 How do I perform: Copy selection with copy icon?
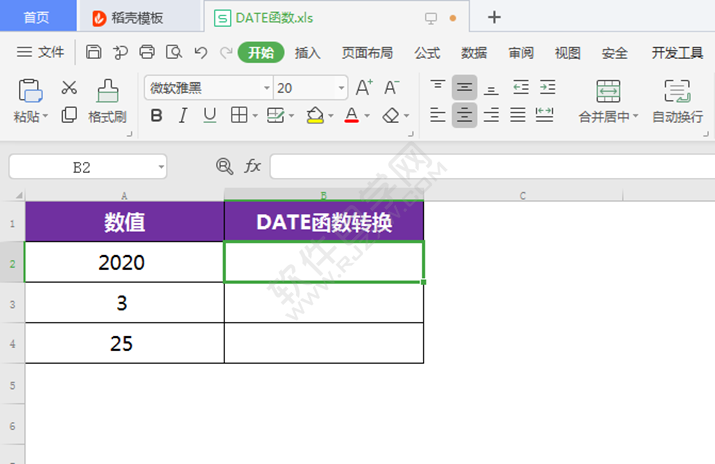[69, 115]
